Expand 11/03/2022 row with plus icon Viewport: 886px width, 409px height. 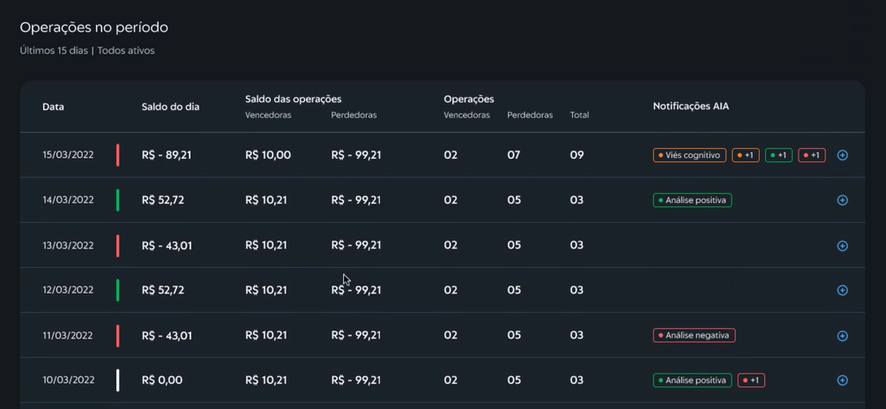pyautogui.click(x=842, y=336)
